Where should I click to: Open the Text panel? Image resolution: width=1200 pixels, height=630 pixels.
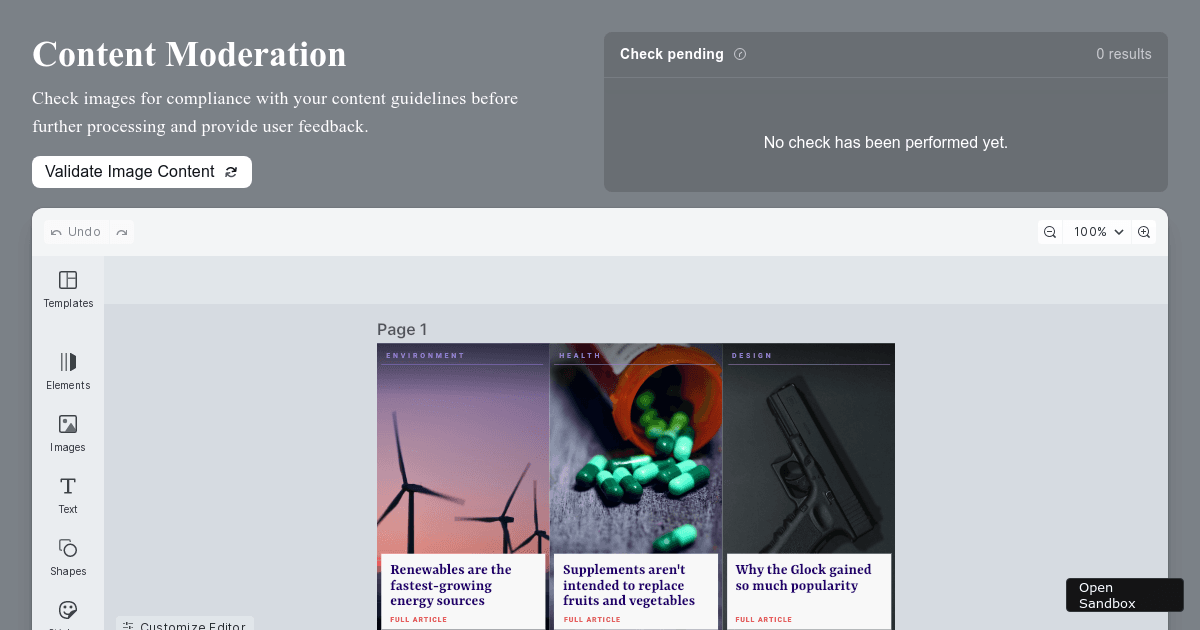67,495
